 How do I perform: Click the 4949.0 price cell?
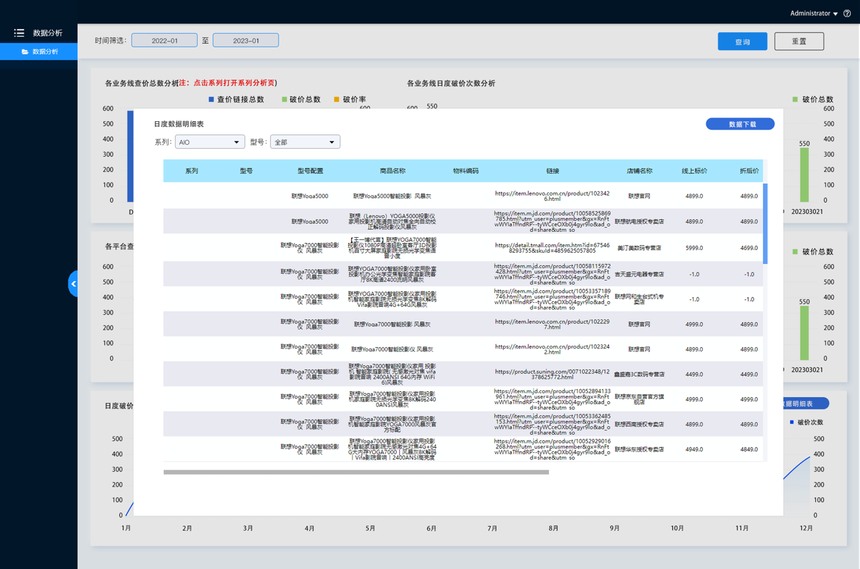pos(694,449)
